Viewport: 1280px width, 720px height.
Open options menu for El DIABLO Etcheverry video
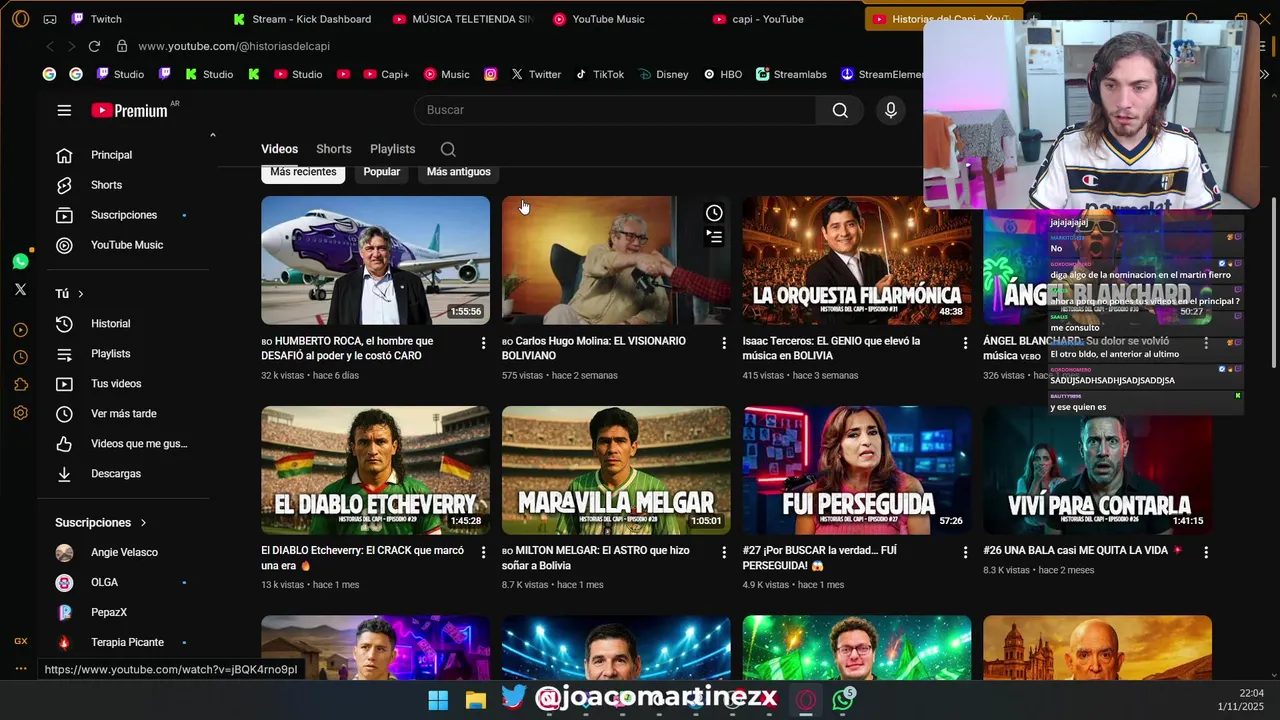point(483,552)
